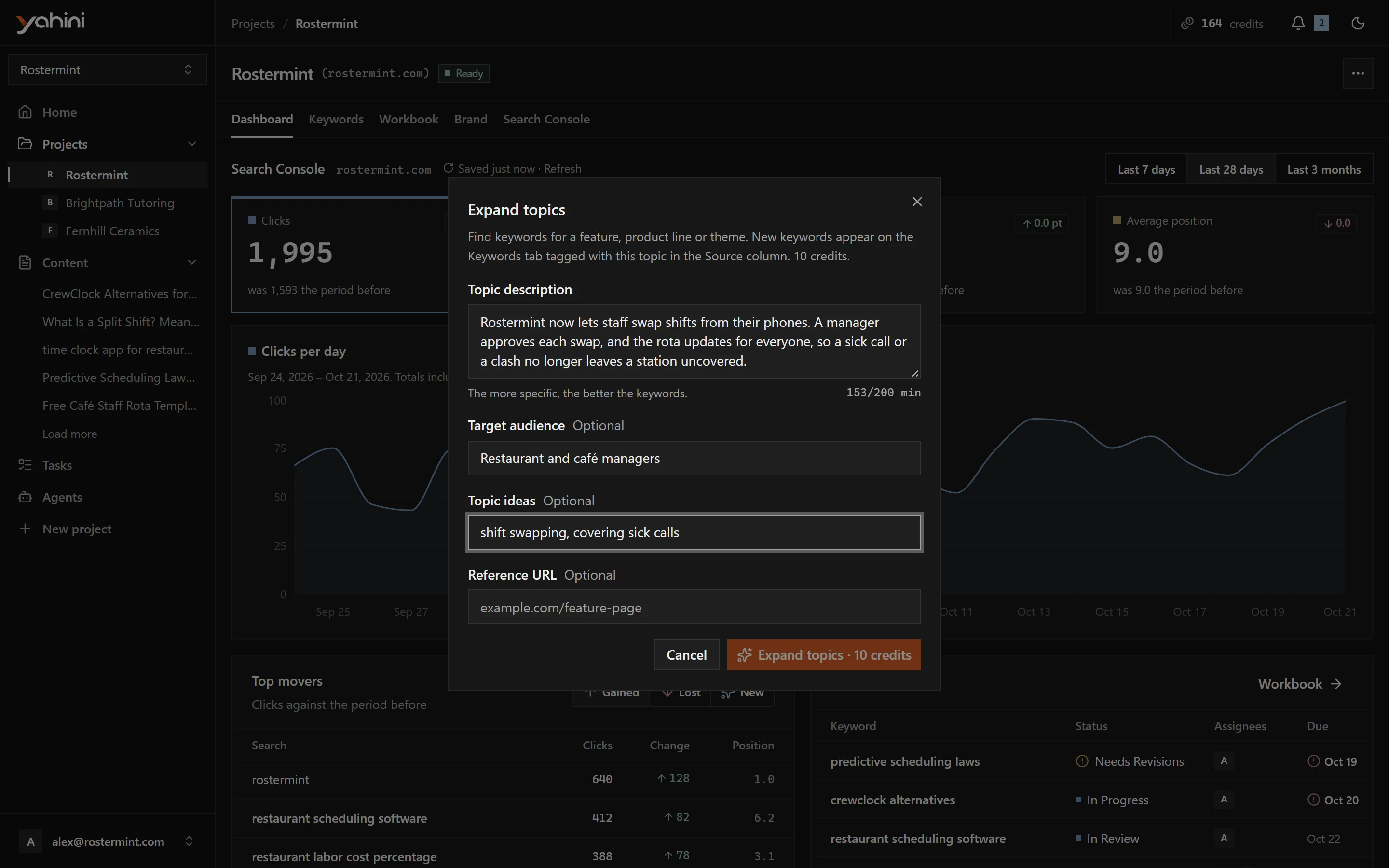The image size is (1389, 868).
Task: Click the Home icon in sidebar
Action: click(25, 112)
